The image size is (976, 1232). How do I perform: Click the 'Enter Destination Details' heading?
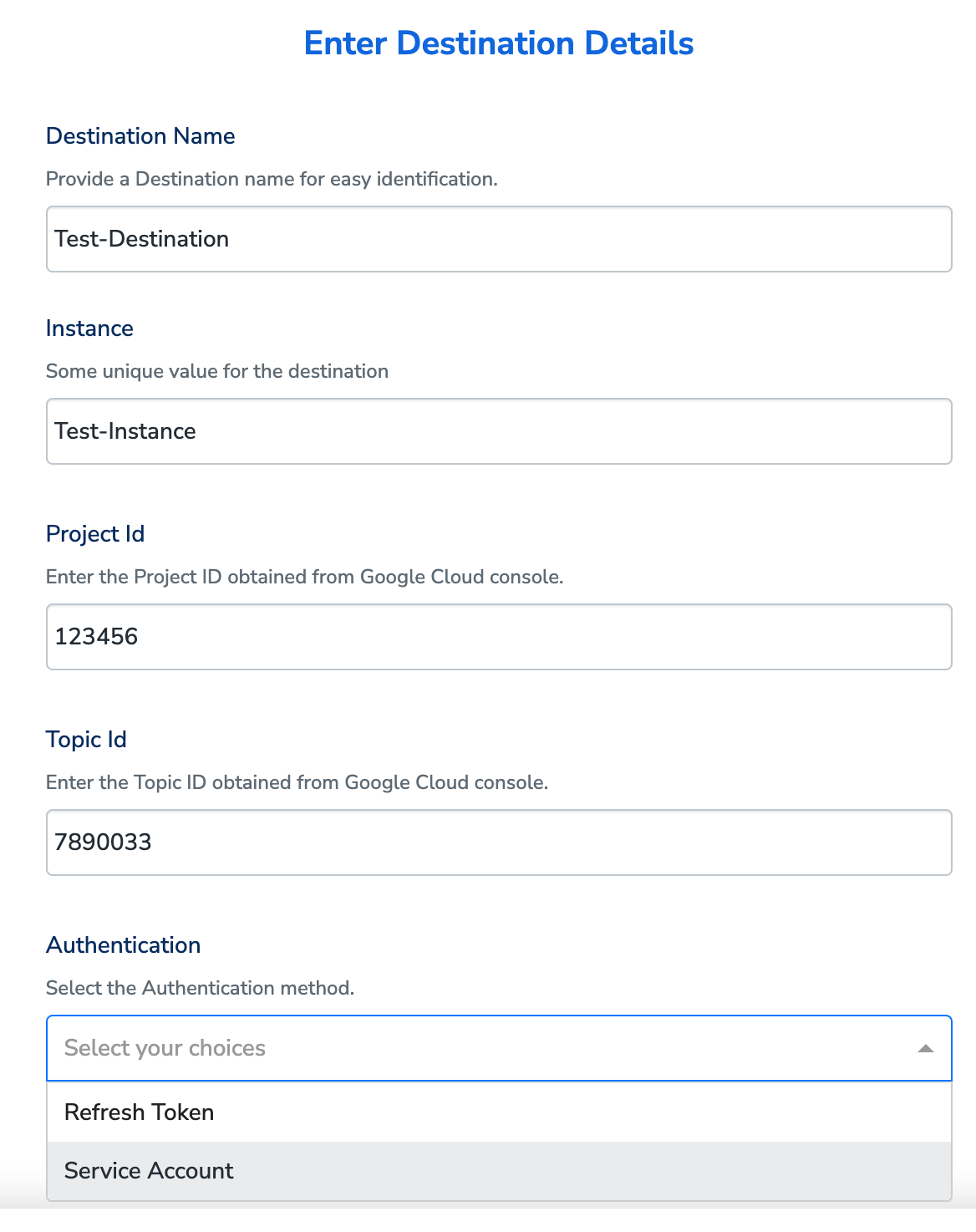coord(499,43)
